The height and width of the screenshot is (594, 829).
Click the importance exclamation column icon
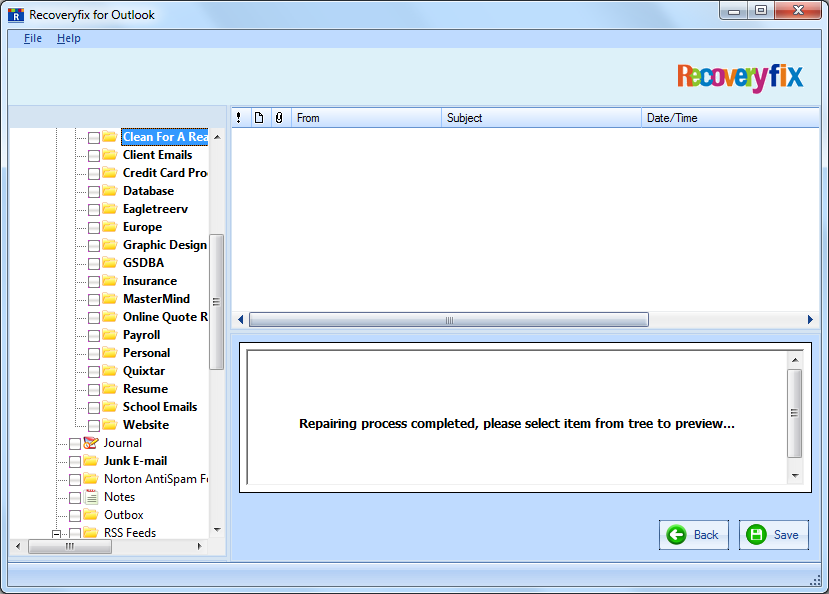[x=239, y=118]
